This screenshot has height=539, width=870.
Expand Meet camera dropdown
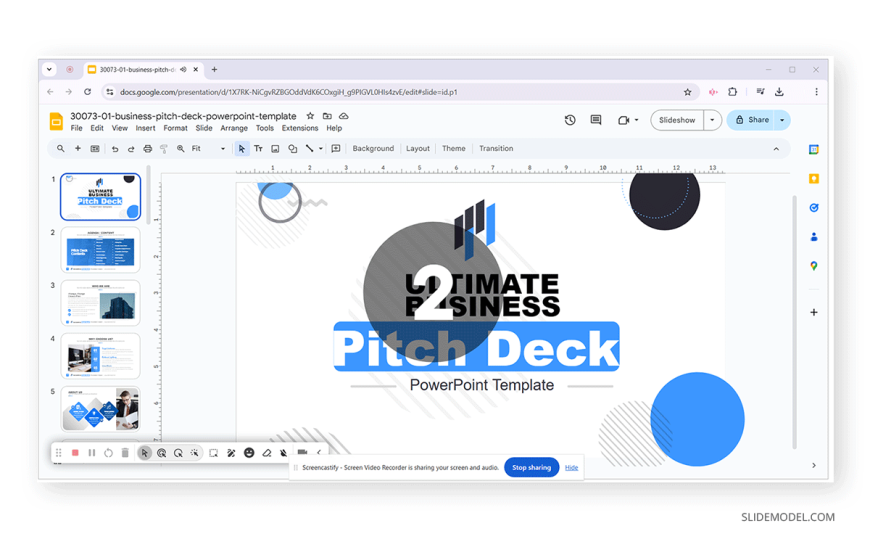636,120
